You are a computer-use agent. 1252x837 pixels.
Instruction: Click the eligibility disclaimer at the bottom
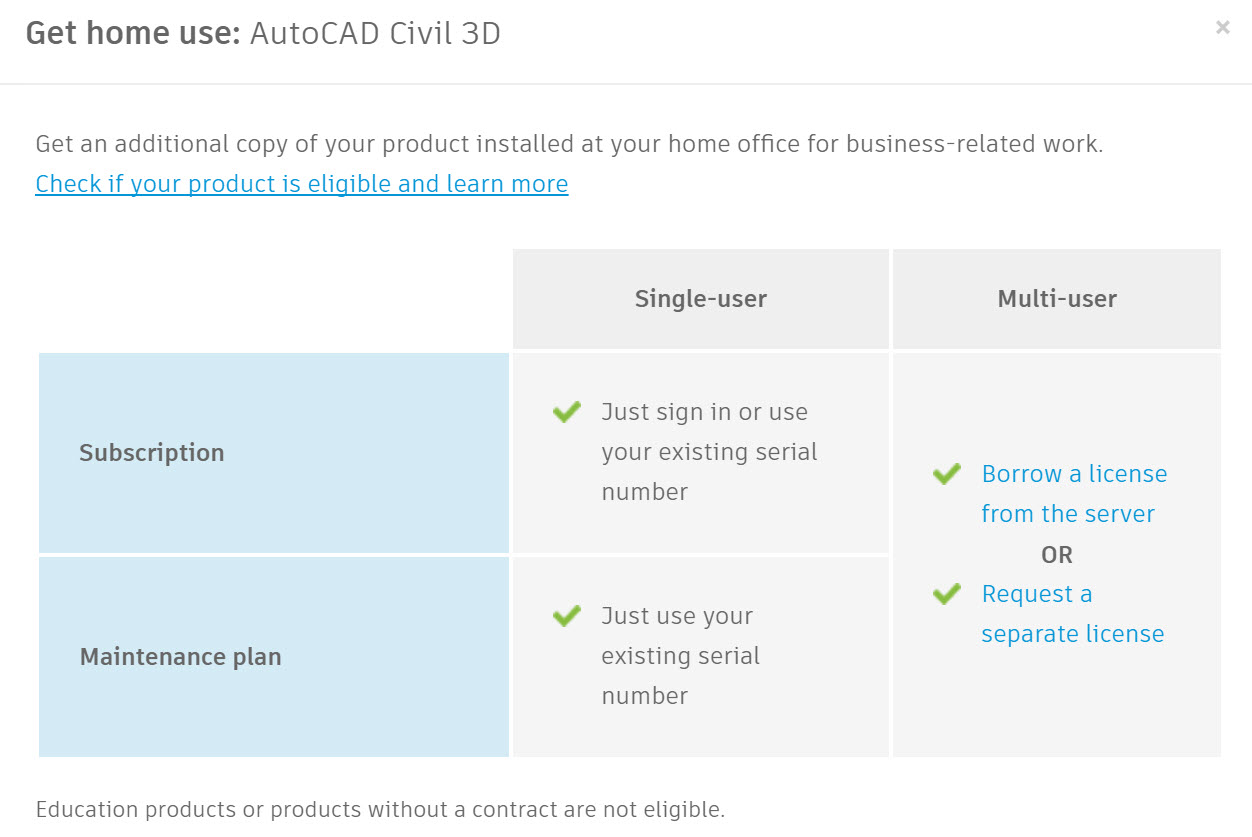click(380, 809)
